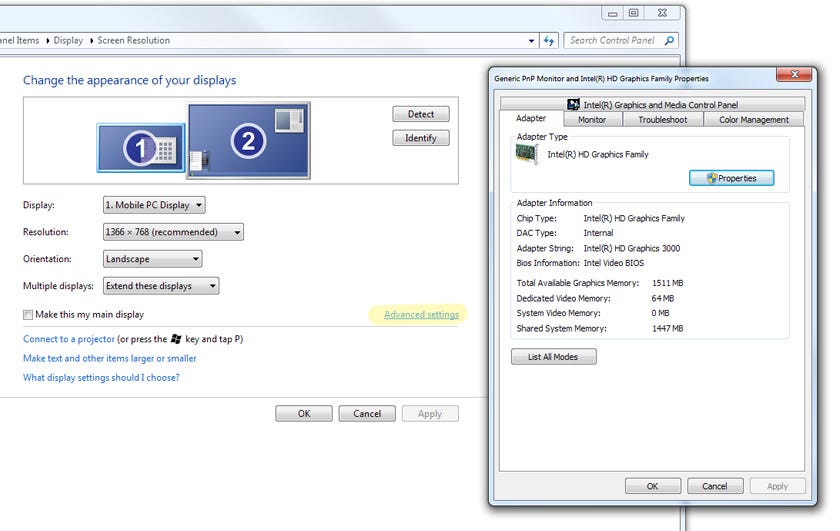Click the adapter Properties button with shield
The image size is (840, 531).
[x=731, y=178]
